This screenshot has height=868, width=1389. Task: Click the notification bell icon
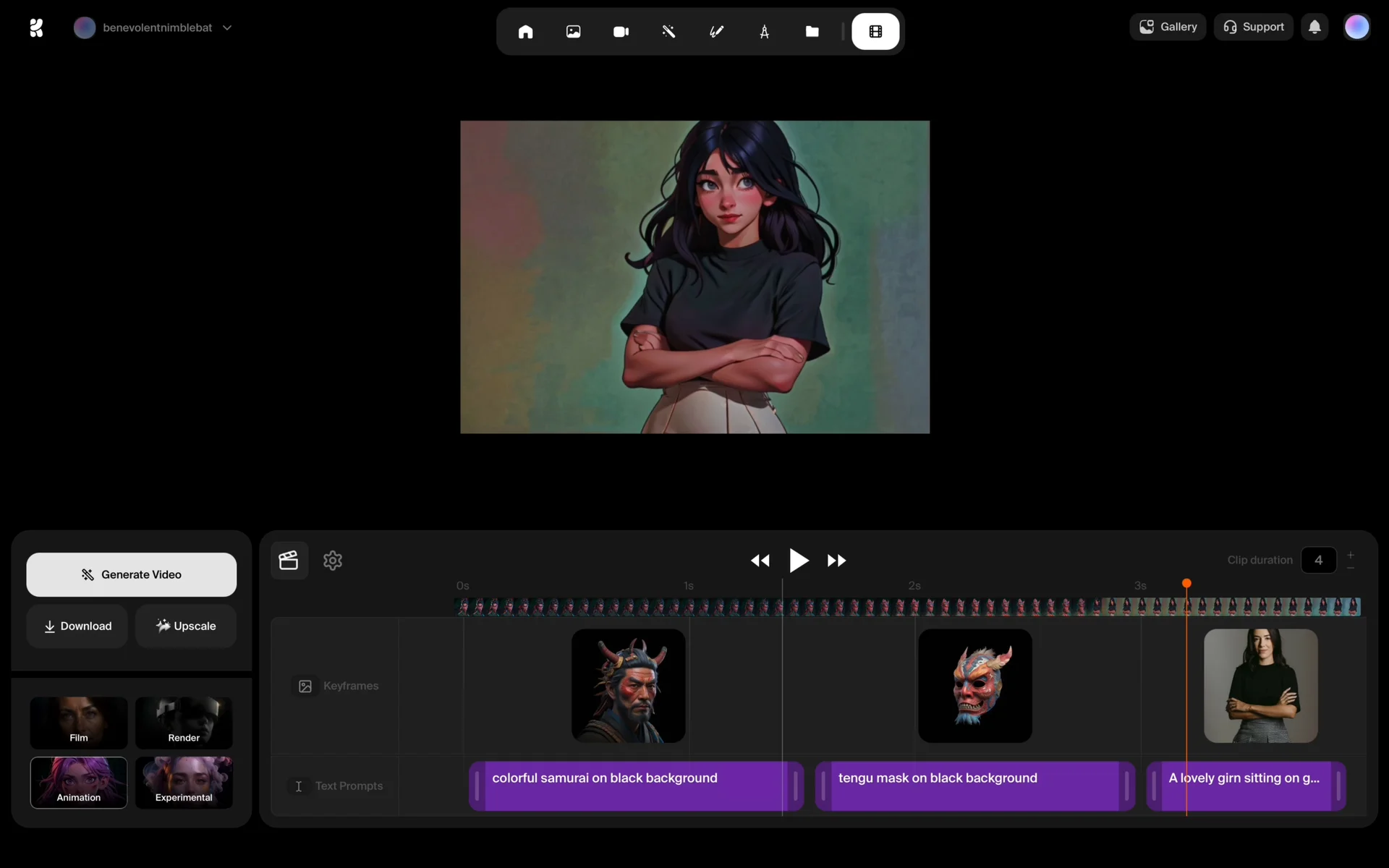(x=1314, y=27)
